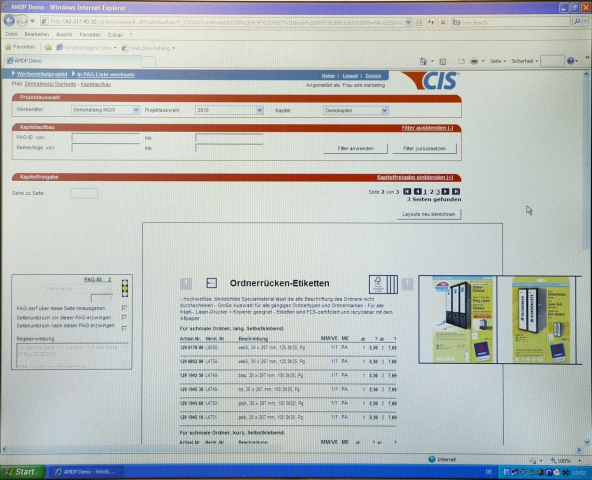The width and height of the screenshot is (592, 480).
Task: Click the add to favorites bar star icon
Action: [48, 48]
